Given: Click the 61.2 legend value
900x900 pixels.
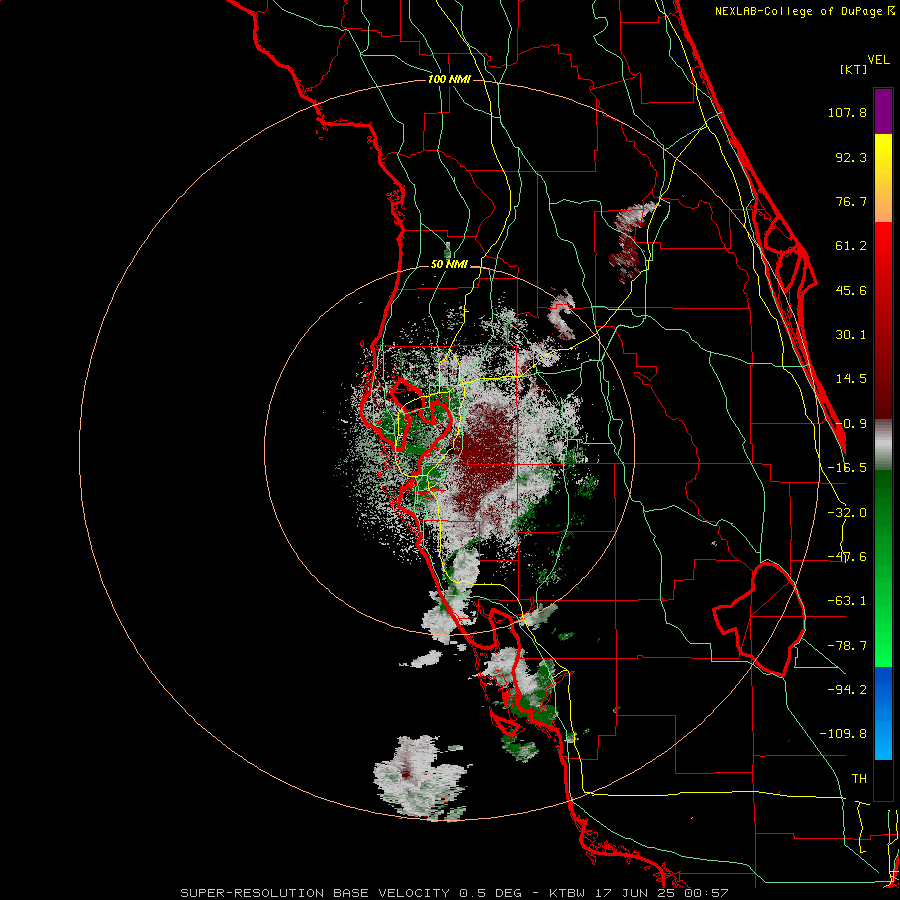Looking at the screenshot, I should tap(851, 246).
